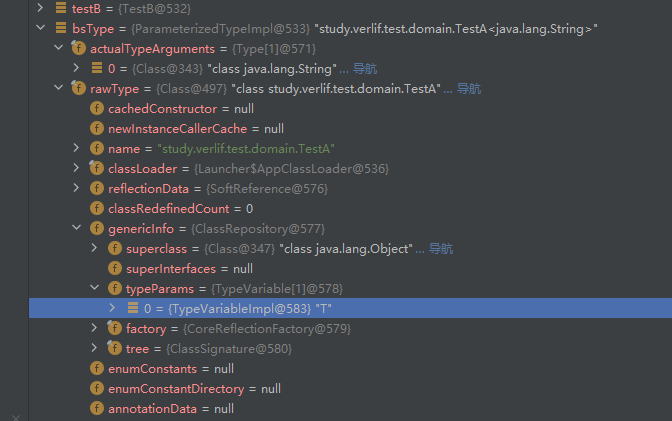Image resolution: width=672 pixels, height=421 pixels.
Task: Collapse the genericInfo node
Action: [76, 228]
